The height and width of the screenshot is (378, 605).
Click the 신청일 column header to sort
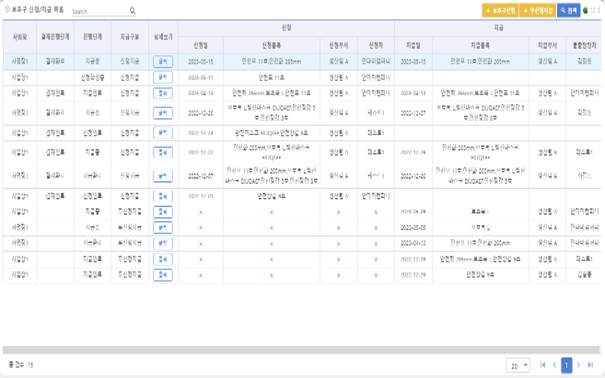tap(201, 46)
